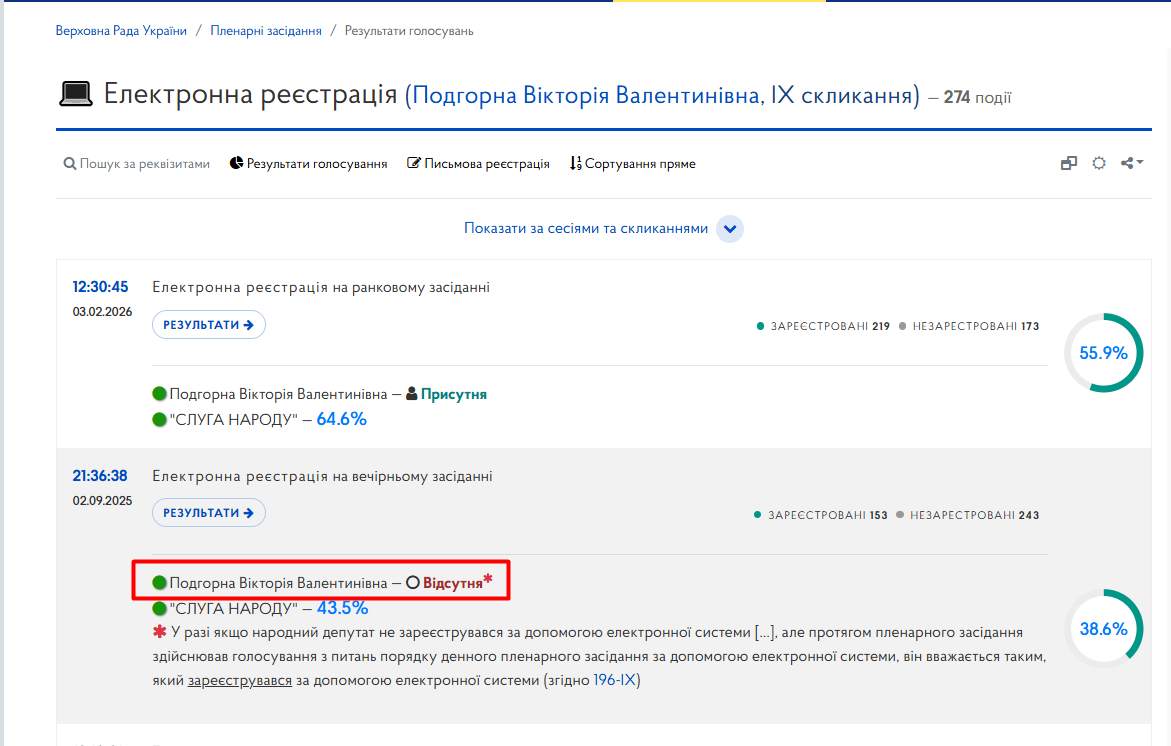Toggle Сортування пряме sort order

tap(633, 164)
